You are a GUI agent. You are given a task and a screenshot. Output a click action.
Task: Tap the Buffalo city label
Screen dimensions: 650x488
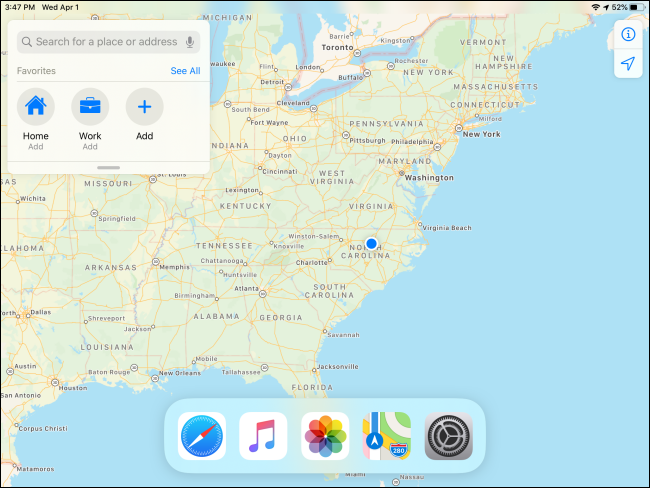tap(351, 78)
